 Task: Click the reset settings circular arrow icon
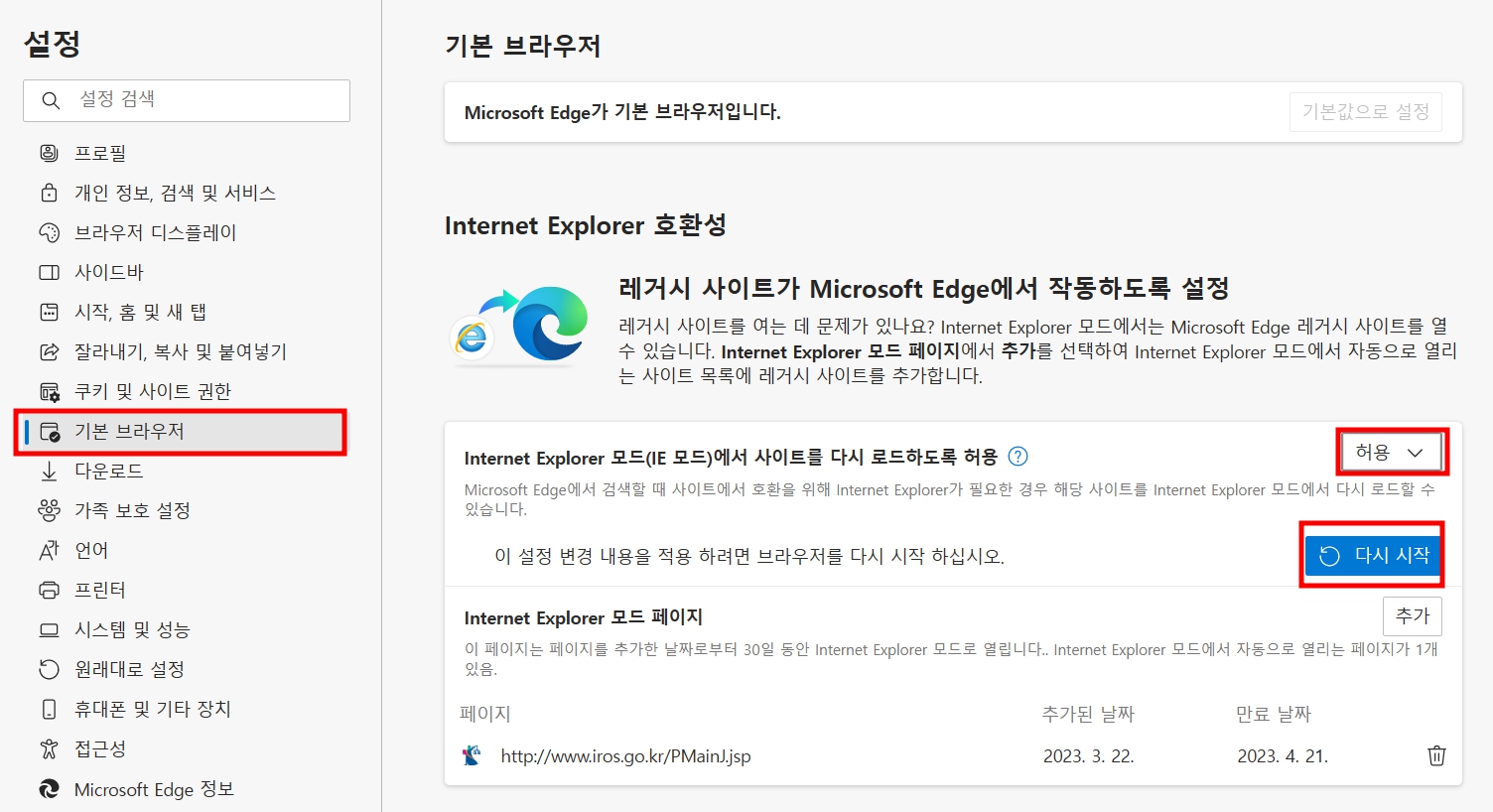(x=49, y=669)
